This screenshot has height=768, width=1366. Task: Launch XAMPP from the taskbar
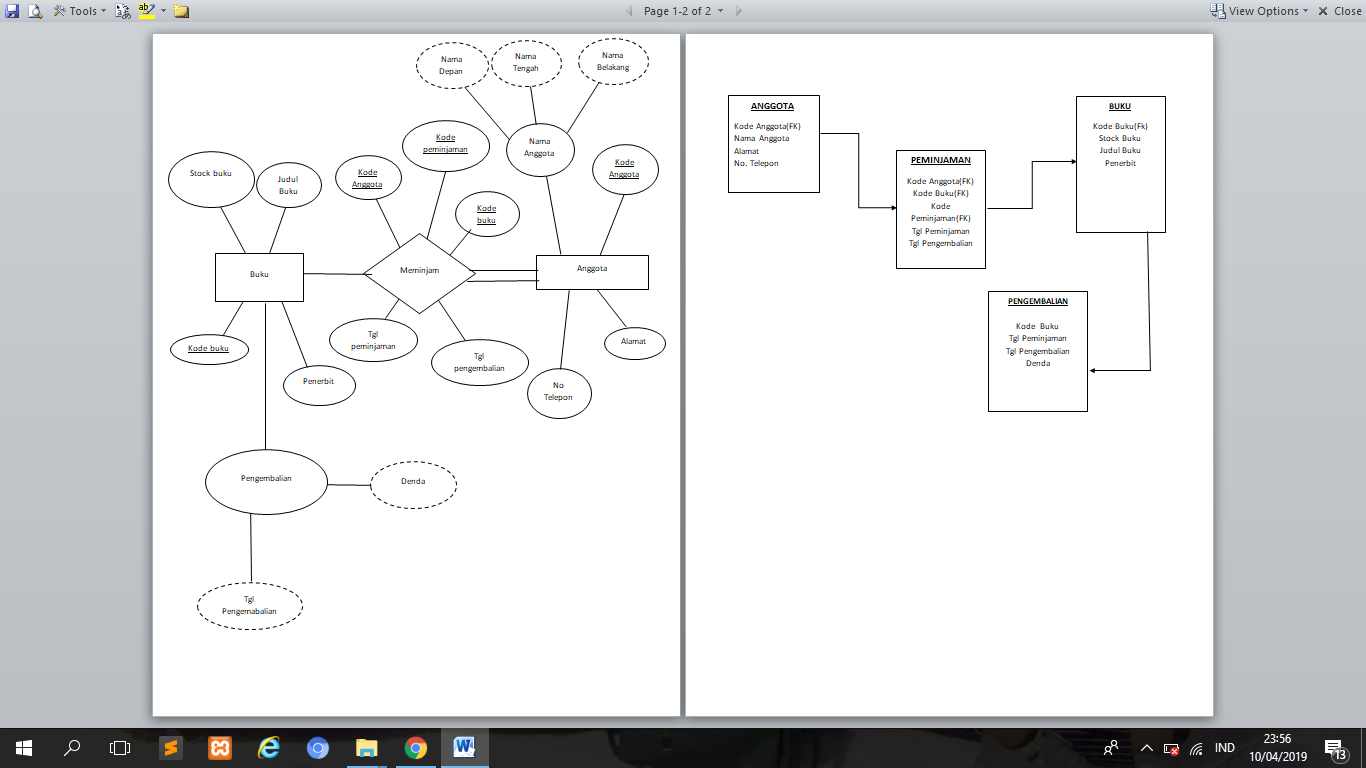(x=220, y=747)
